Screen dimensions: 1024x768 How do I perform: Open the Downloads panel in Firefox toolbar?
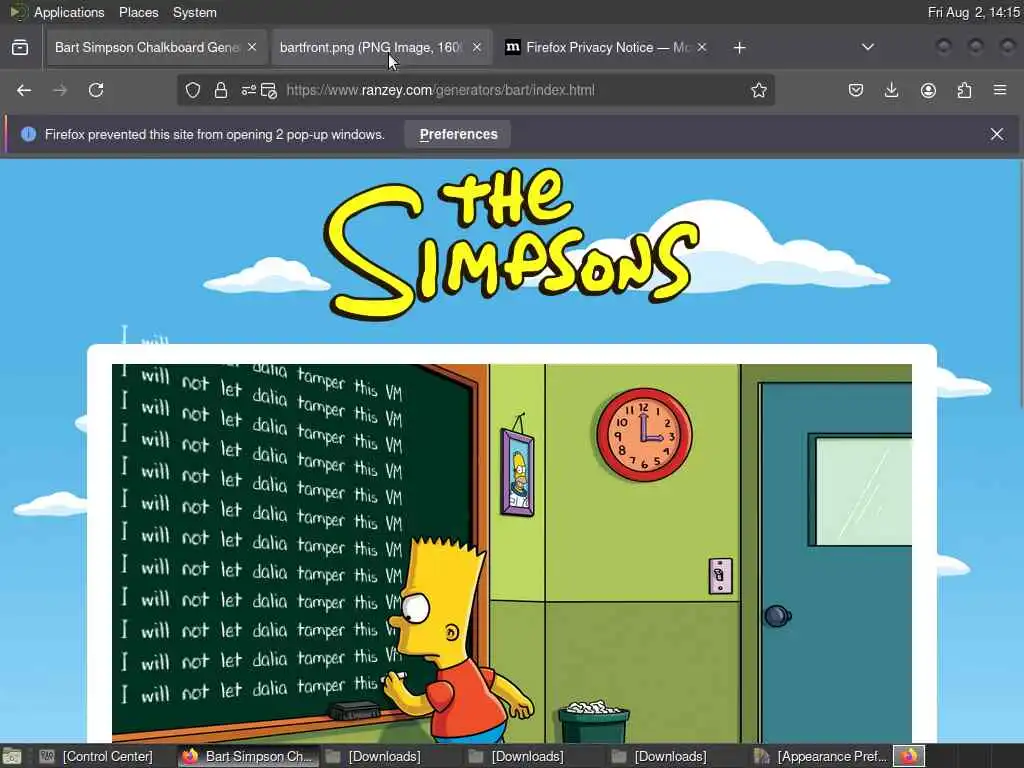tap(891, 90)
